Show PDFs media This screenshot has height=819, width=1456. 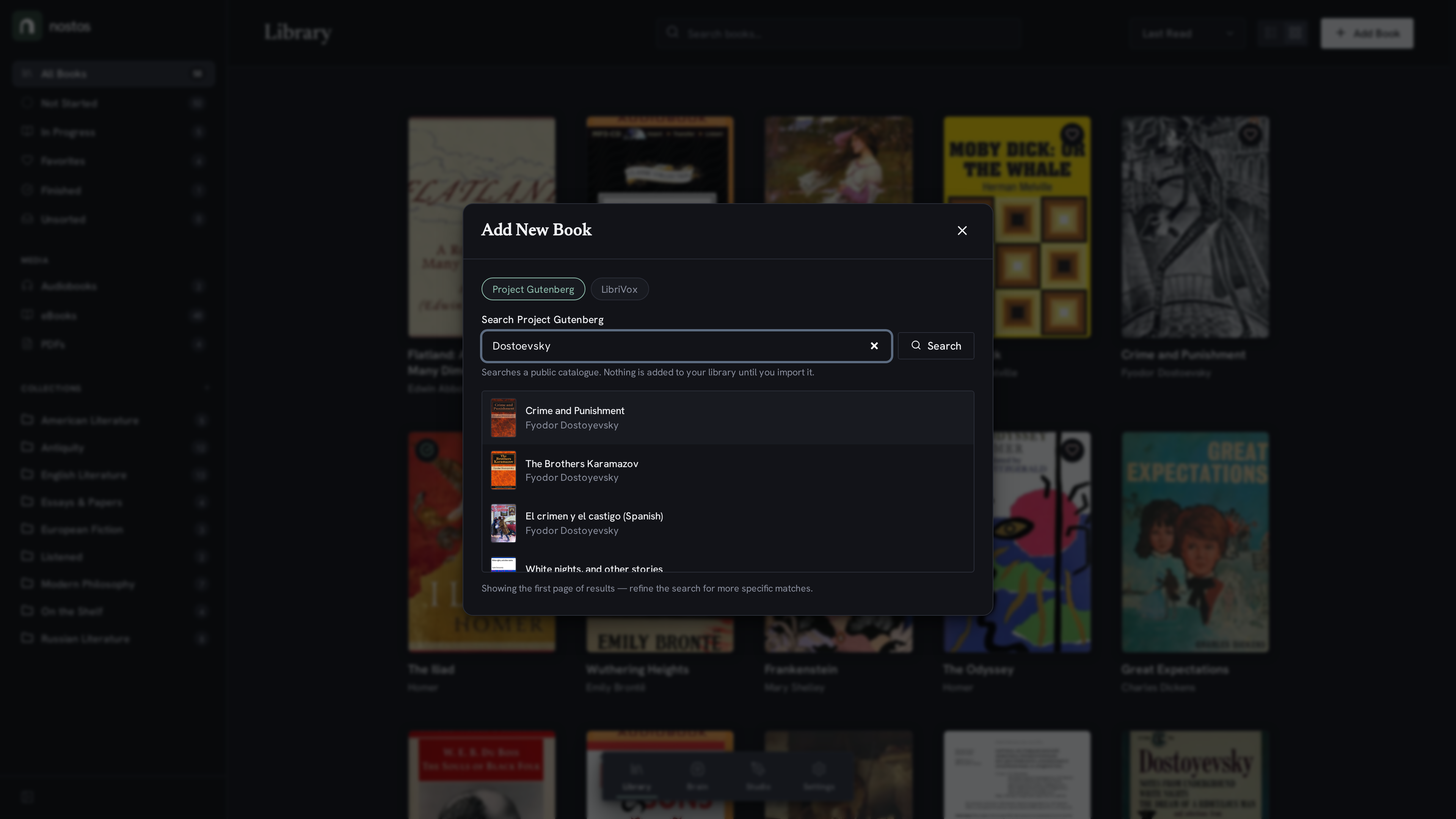(x=113, y=344)
